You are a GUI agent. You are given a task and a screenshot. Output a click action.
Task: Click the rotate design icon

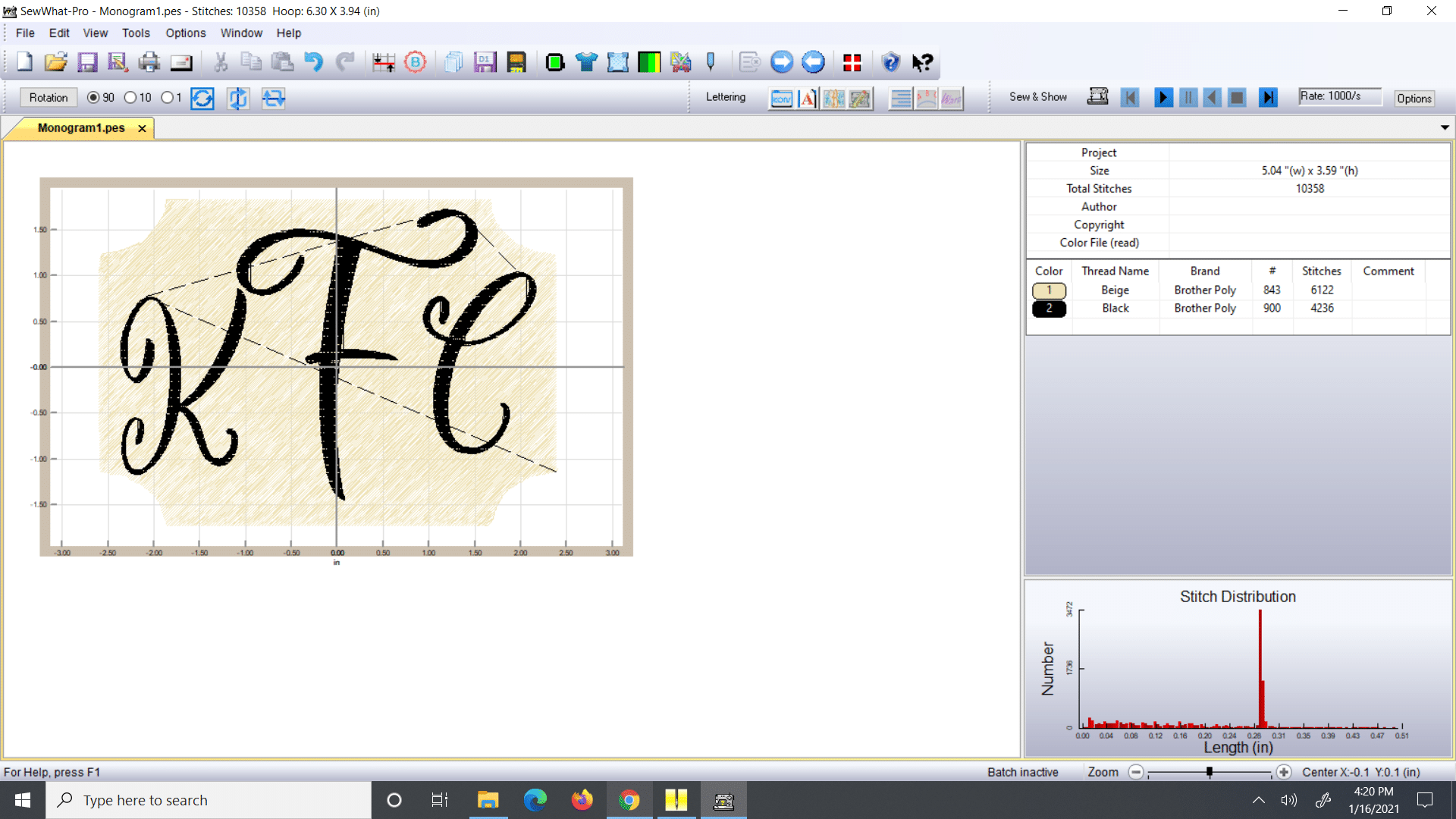click(x=202, y=98)
